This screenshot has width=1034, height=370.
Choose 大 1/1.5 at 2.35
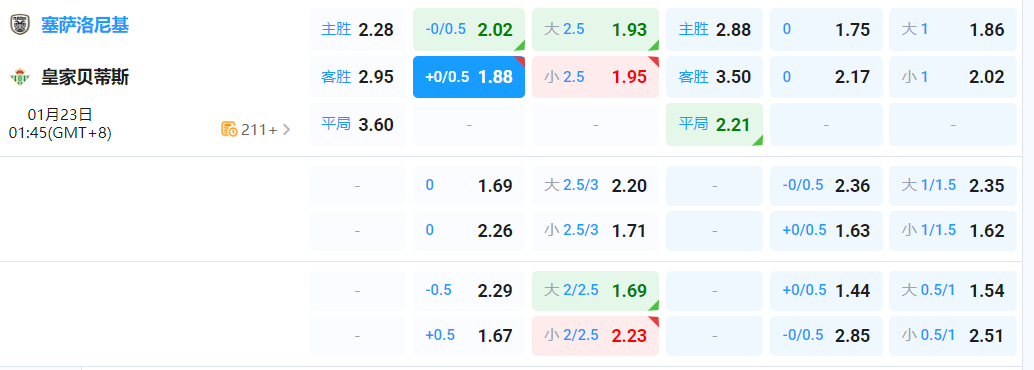point(953,186)
